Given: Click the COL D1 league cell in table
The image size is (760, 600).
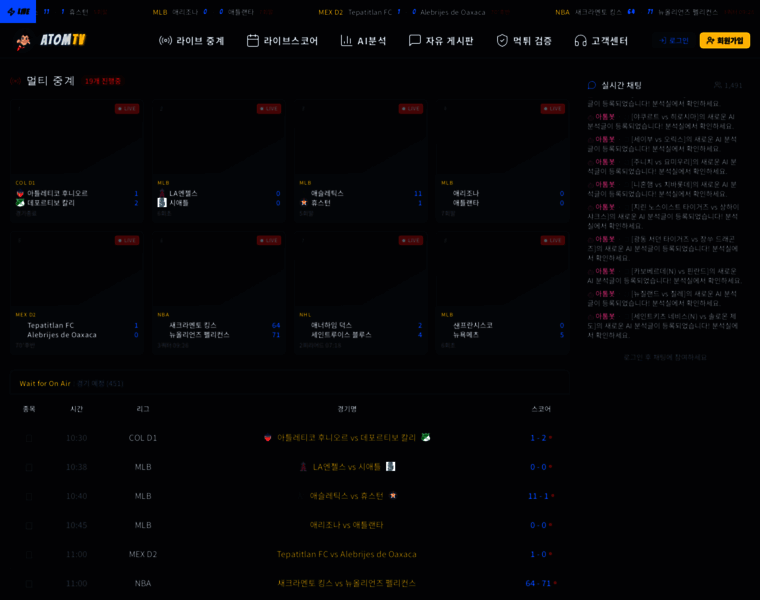Looking at the screenshot, I should point(142,438).
